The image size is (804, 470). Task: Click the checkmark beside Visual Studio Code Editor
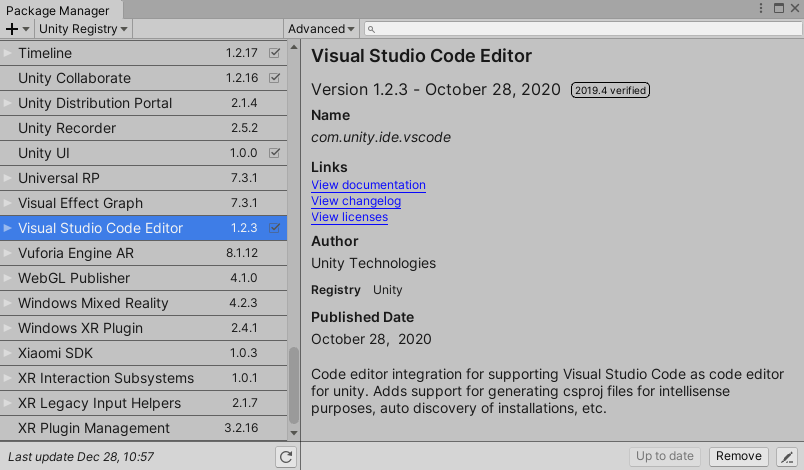[275, 228]
